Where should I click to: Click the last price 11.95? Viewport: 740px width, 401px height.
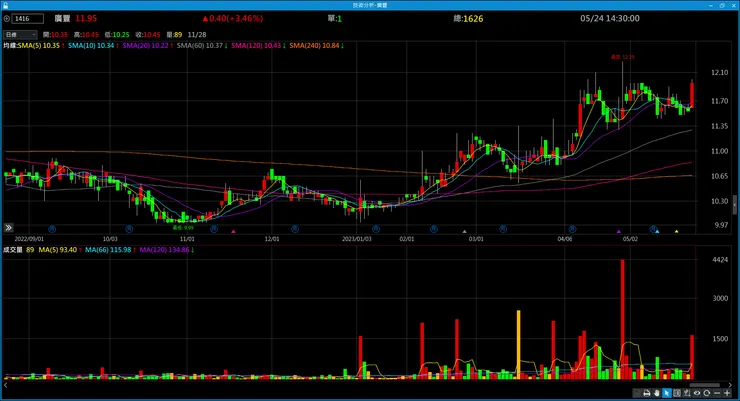tap(86, 18)
